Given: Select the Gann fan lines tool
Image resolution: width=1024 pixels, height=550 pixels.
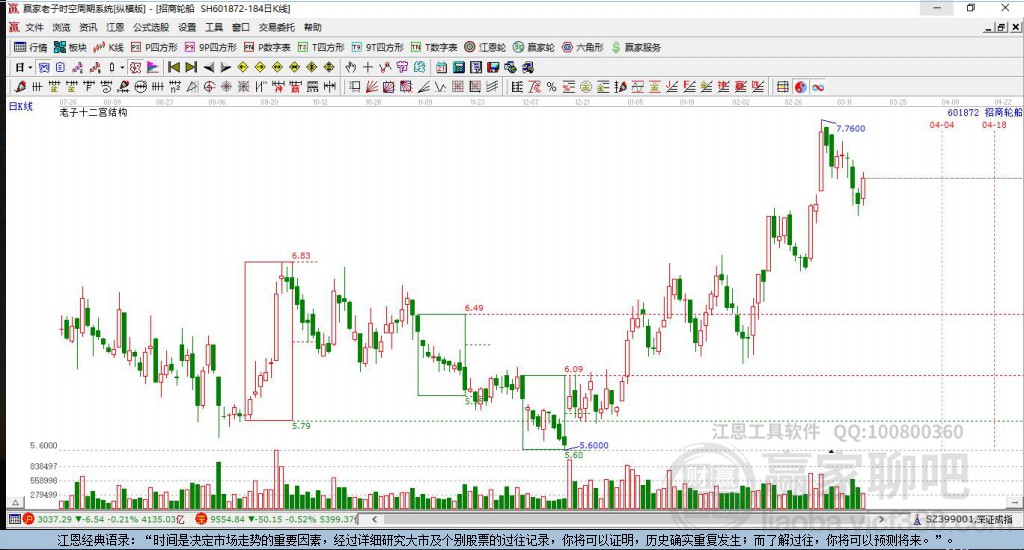Looking at the screenshot, I should [x=372, y=87].
